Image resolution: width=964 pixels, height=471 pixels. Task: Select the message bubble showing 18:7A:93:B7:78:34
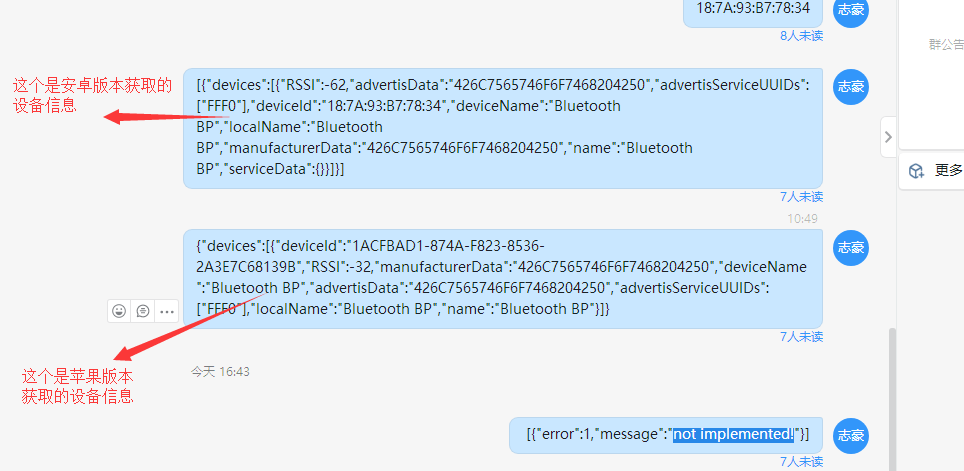753,11
